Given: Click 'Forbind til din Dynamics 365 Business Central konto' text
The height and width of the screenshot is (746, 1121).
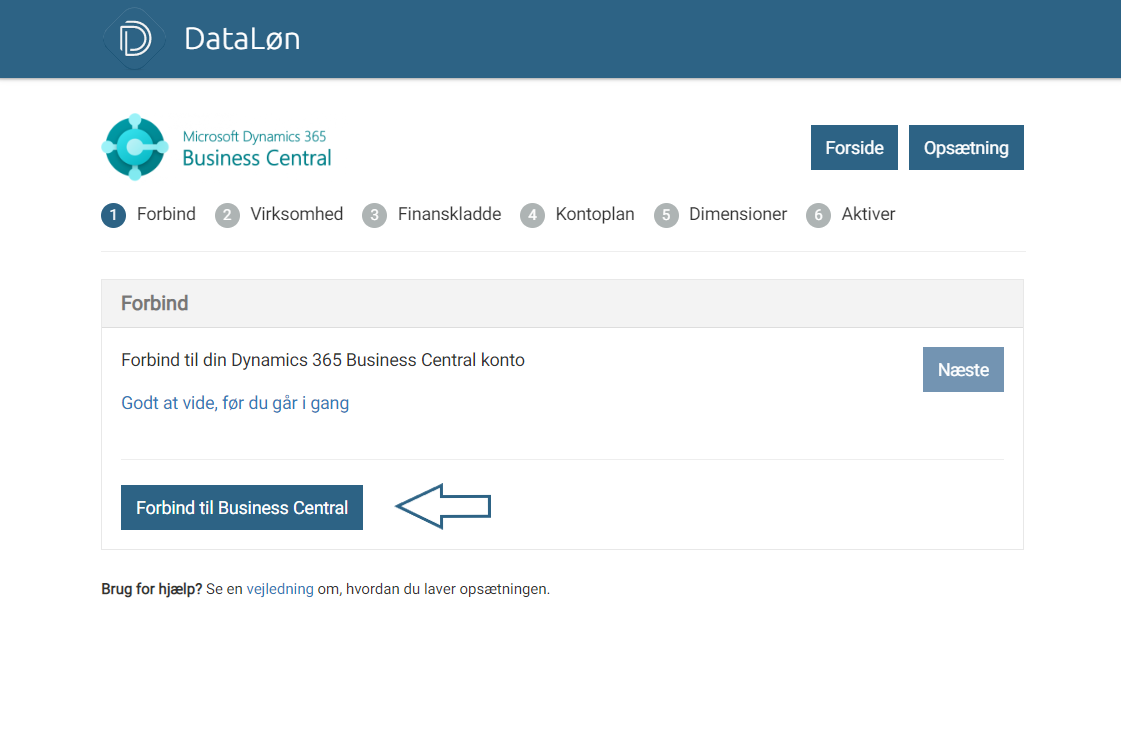Looking at the screenshot, I should [x=323, y=360].
